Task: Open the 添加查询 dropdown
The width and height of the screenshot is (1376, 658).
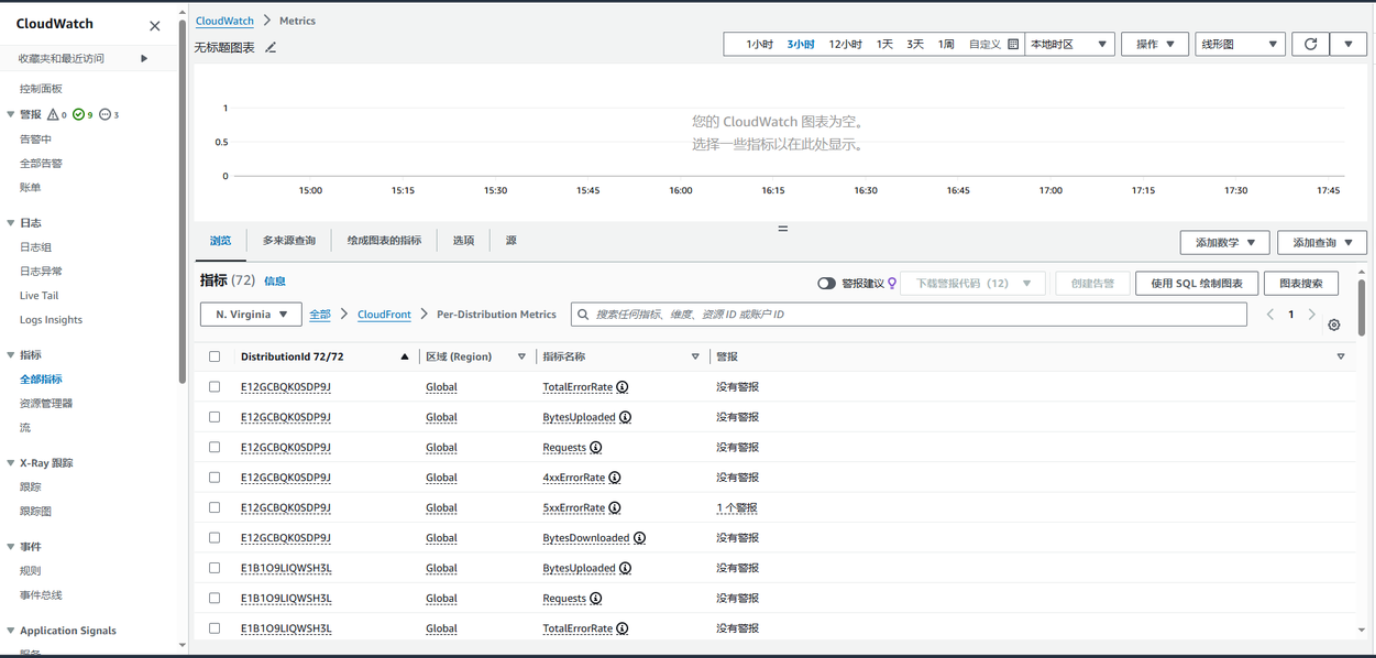Action: [1322, 242]
